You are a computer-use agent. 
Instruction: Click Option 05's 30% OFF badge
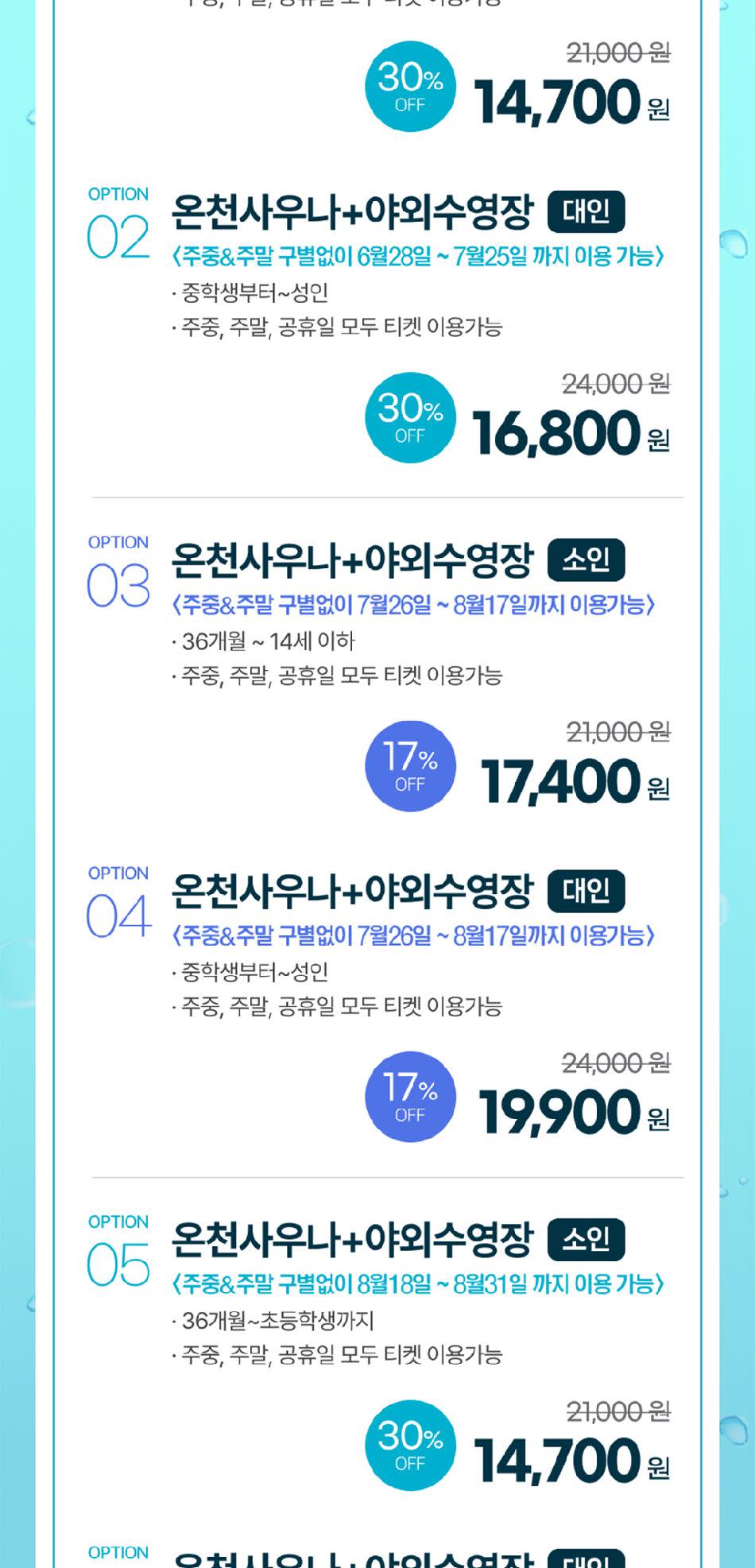(x=410, y=1446)
